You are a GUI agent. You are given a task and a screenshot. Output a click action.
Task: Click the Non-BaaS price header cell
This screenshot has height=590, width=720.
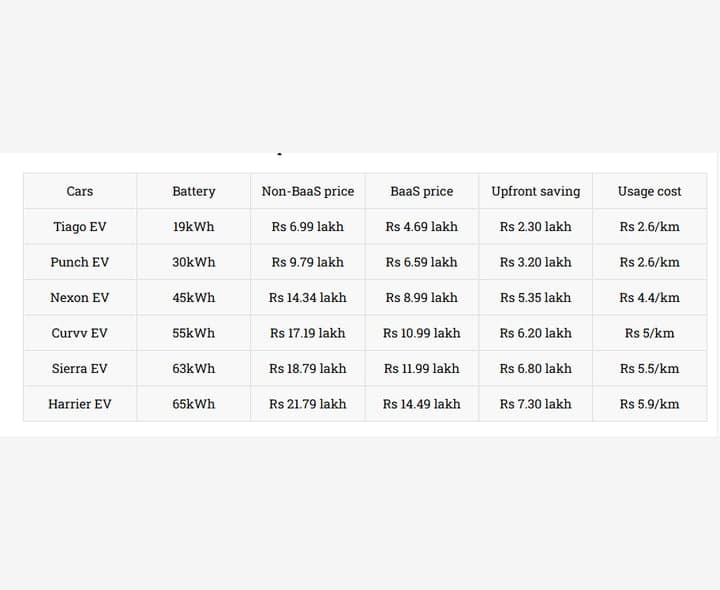point(308,191)
